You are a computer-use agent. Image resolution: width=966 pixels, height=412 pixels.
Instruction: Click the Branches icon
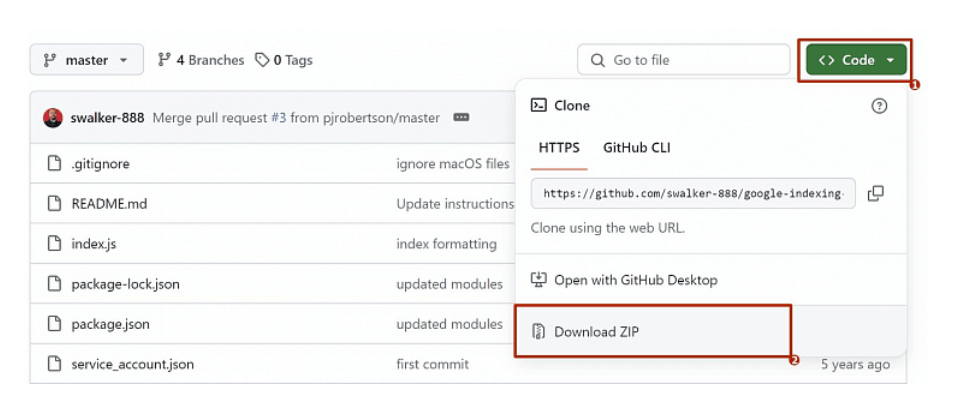[165, 60]
